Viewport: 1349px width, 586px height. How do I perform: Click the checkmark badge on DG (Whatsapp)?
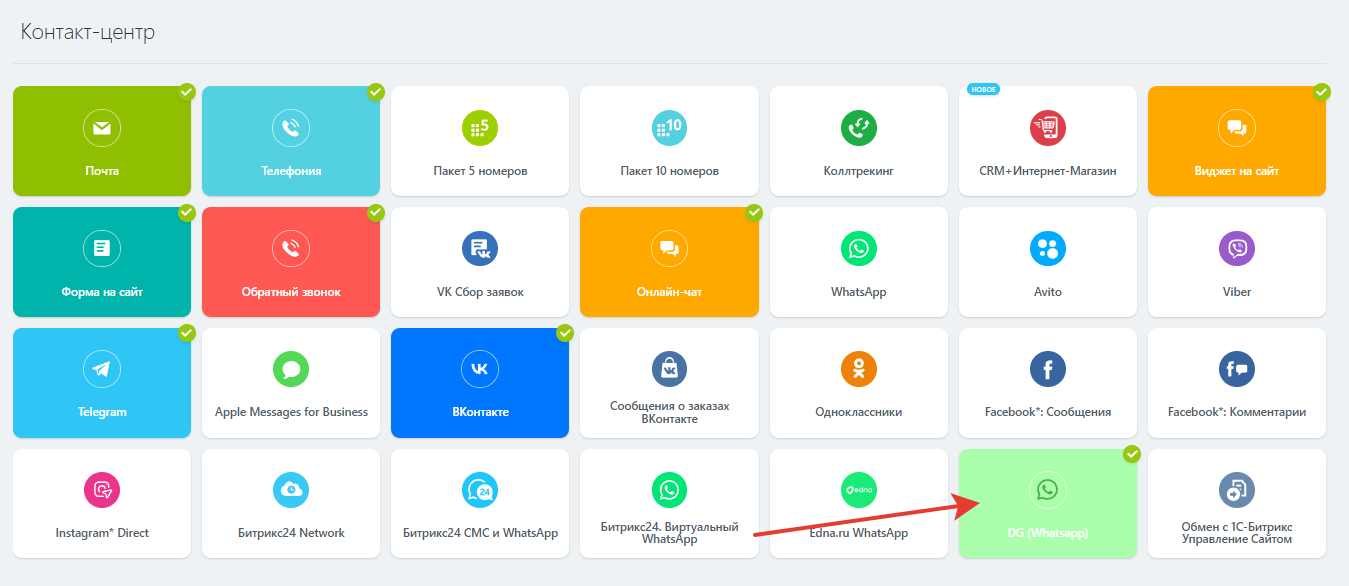pos(1132,455)
